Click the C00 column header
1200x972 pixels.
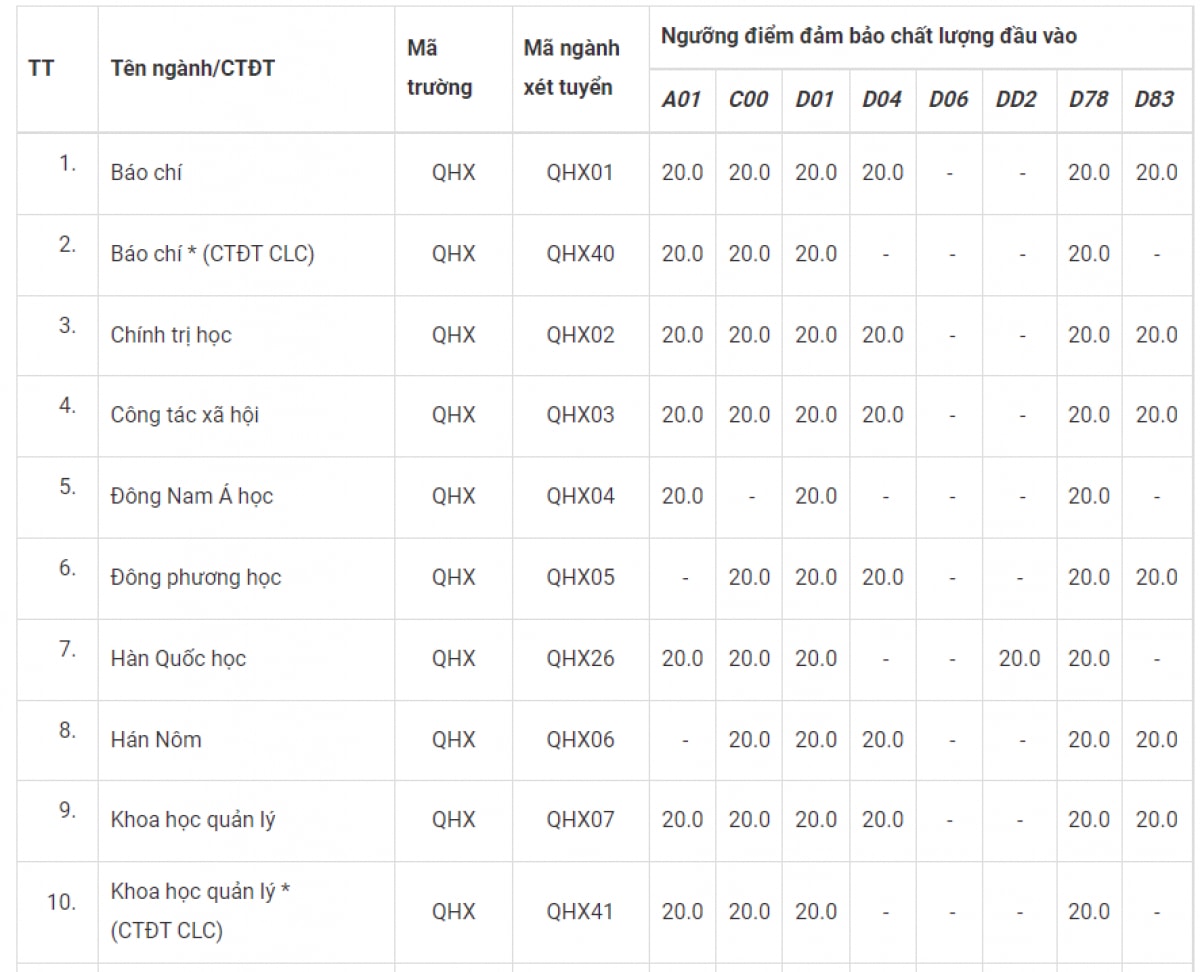coord(749,100)
